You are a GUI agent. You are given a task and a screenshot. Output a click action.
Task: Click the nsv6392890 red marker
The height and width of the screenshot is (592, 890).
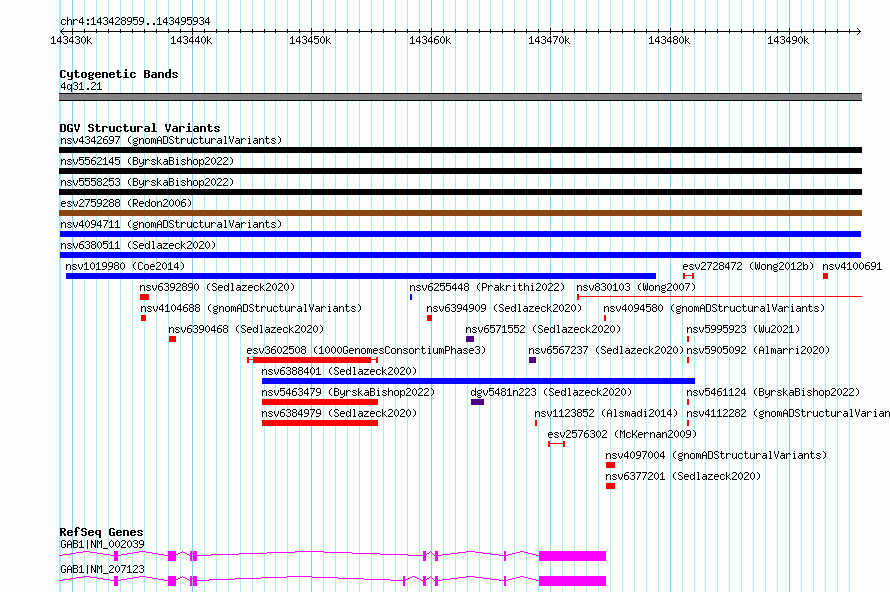pos(144,297)
